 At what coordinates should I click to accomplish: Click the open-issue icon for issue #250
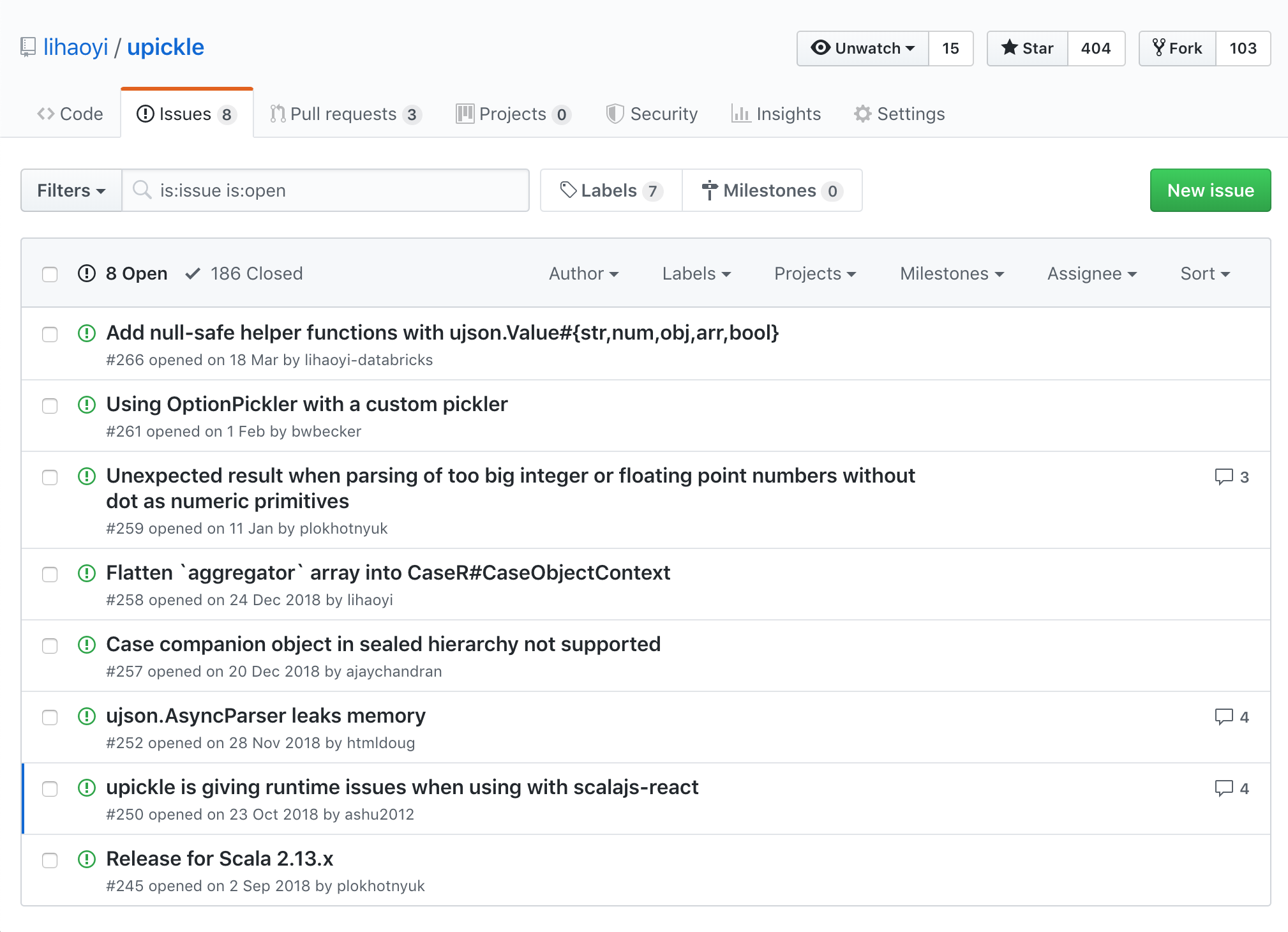(87, 788)
